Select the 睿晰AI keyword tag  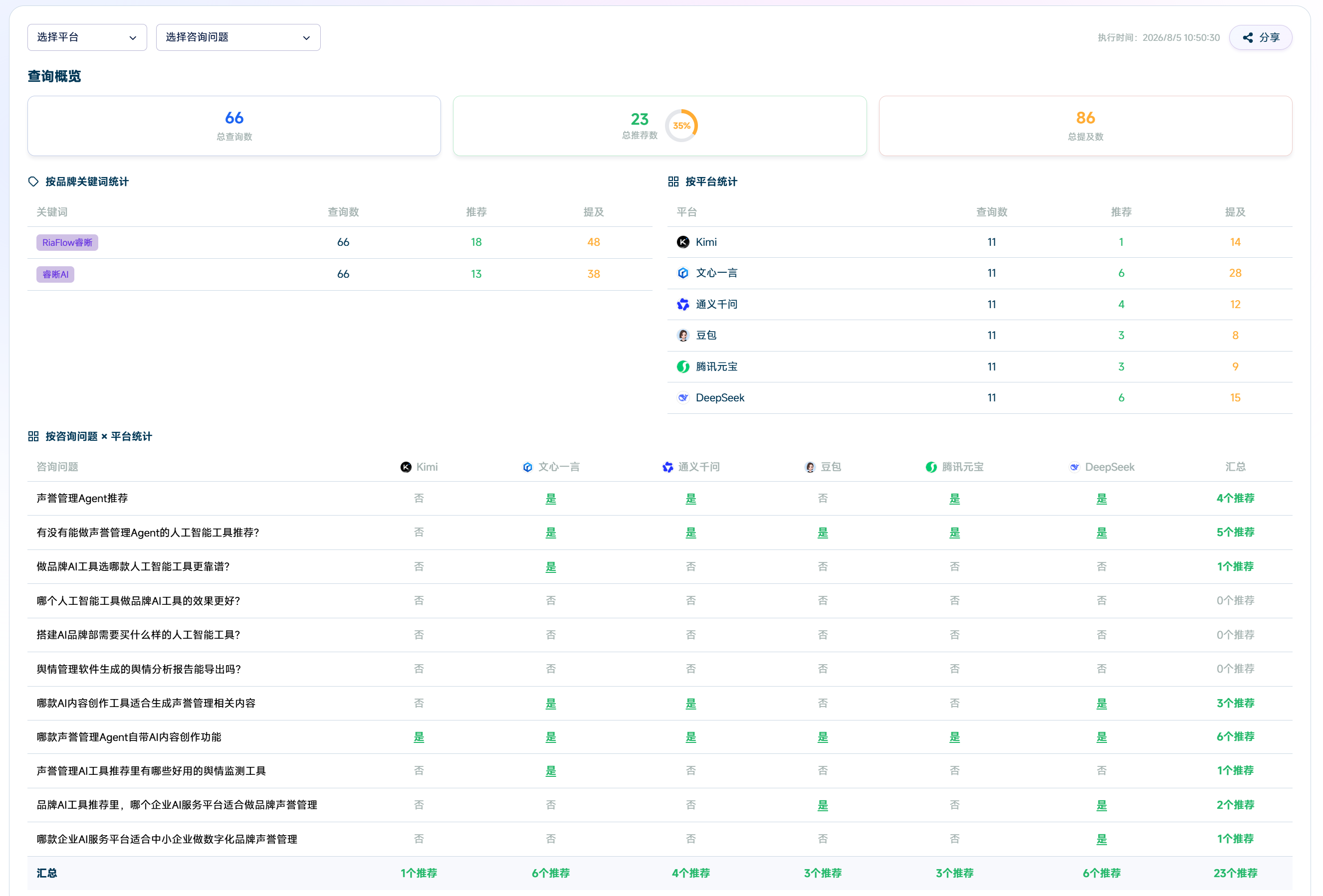click(x=55, y=275)
